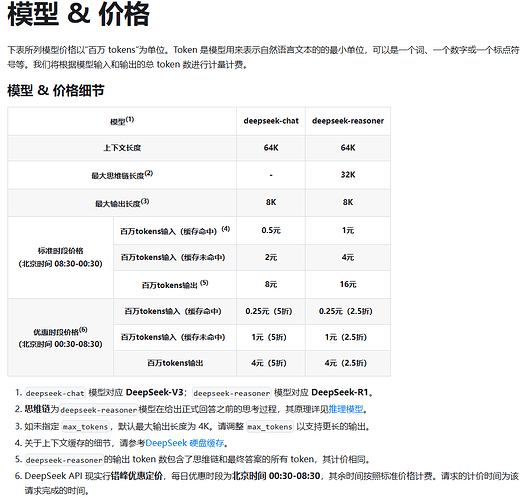
Task: Click the first max_tokens code tag in footnote 3
Action: (x=86, y=427)
